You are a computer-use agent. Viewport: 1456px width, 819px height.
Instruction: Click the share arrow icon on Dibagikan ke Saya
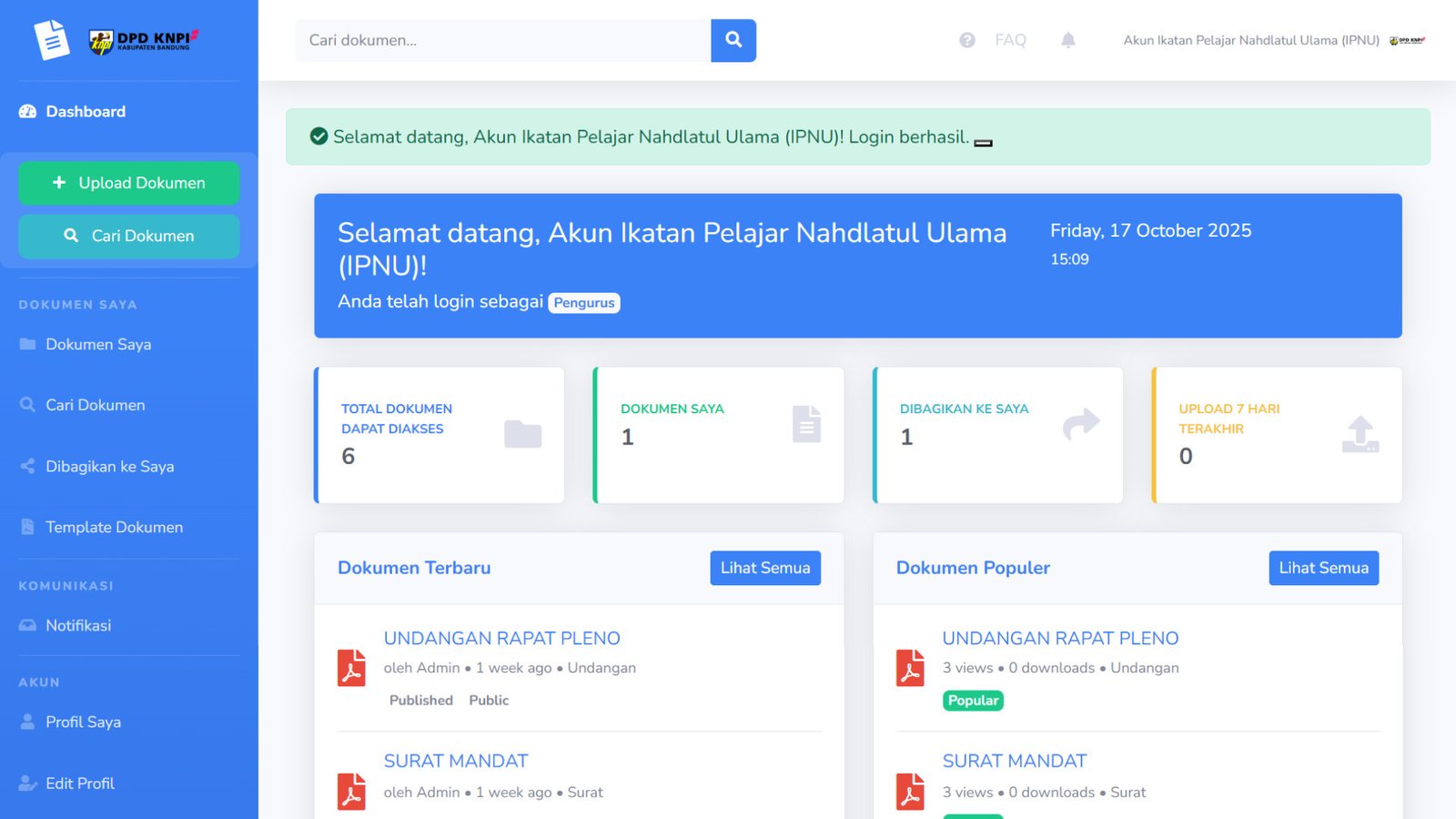(x=1081, y=423)
